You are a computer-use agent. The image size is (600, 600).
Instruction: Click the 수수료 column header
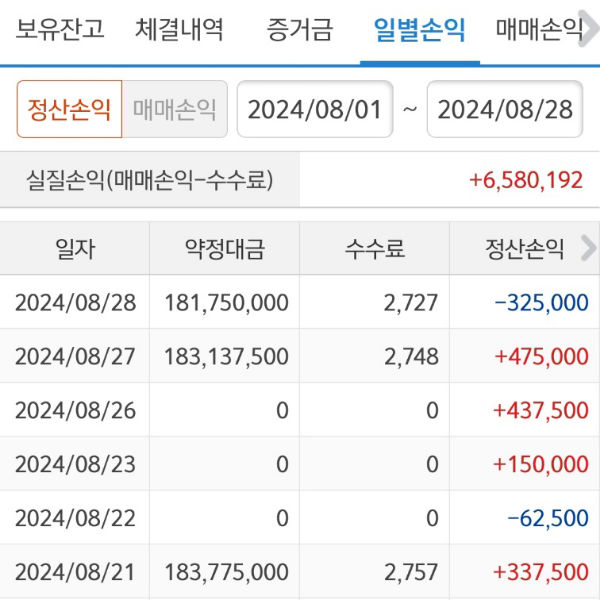tap(375, 249)
